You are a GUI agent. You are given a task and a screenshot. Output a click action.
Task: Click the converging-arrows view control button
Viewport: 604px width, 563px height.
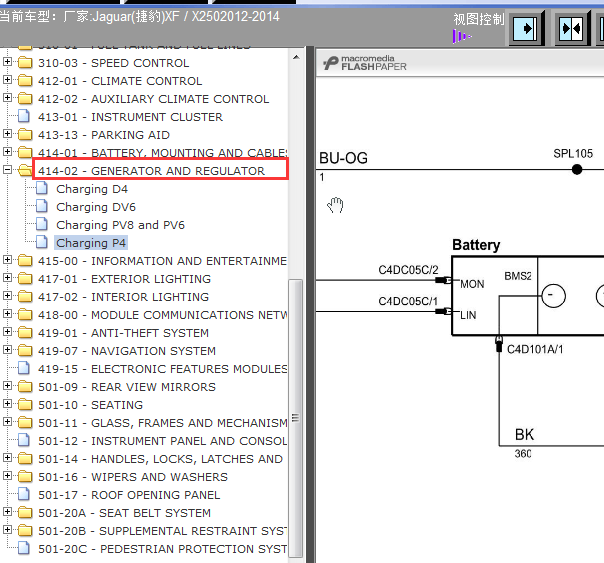pyautogui.click(x=572, y=28)
